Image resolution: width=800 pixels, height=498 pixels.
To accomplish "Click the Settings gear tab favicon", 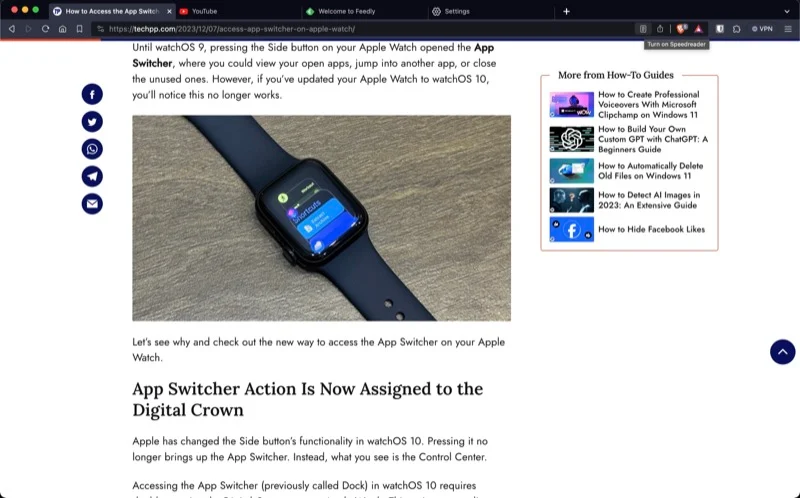I will pos(436,11).
